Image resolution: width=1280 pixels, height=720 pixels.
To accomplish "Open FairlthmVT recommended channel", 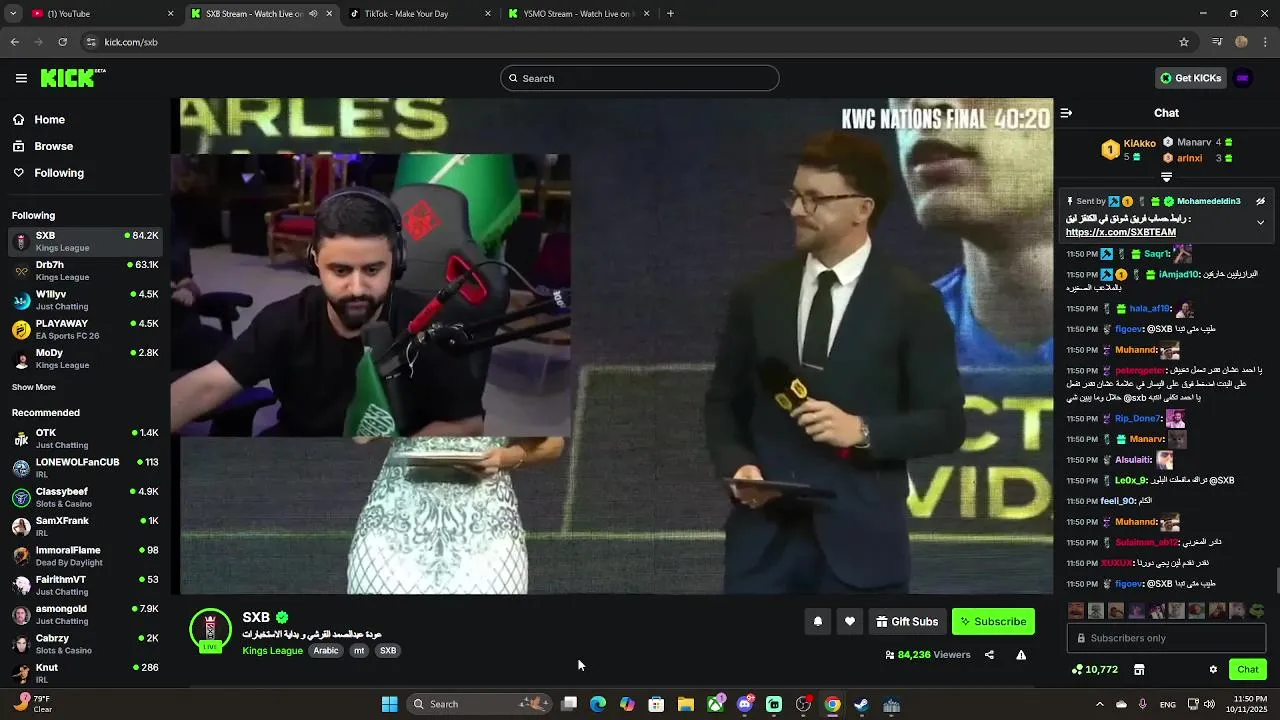I will point(85,585).
